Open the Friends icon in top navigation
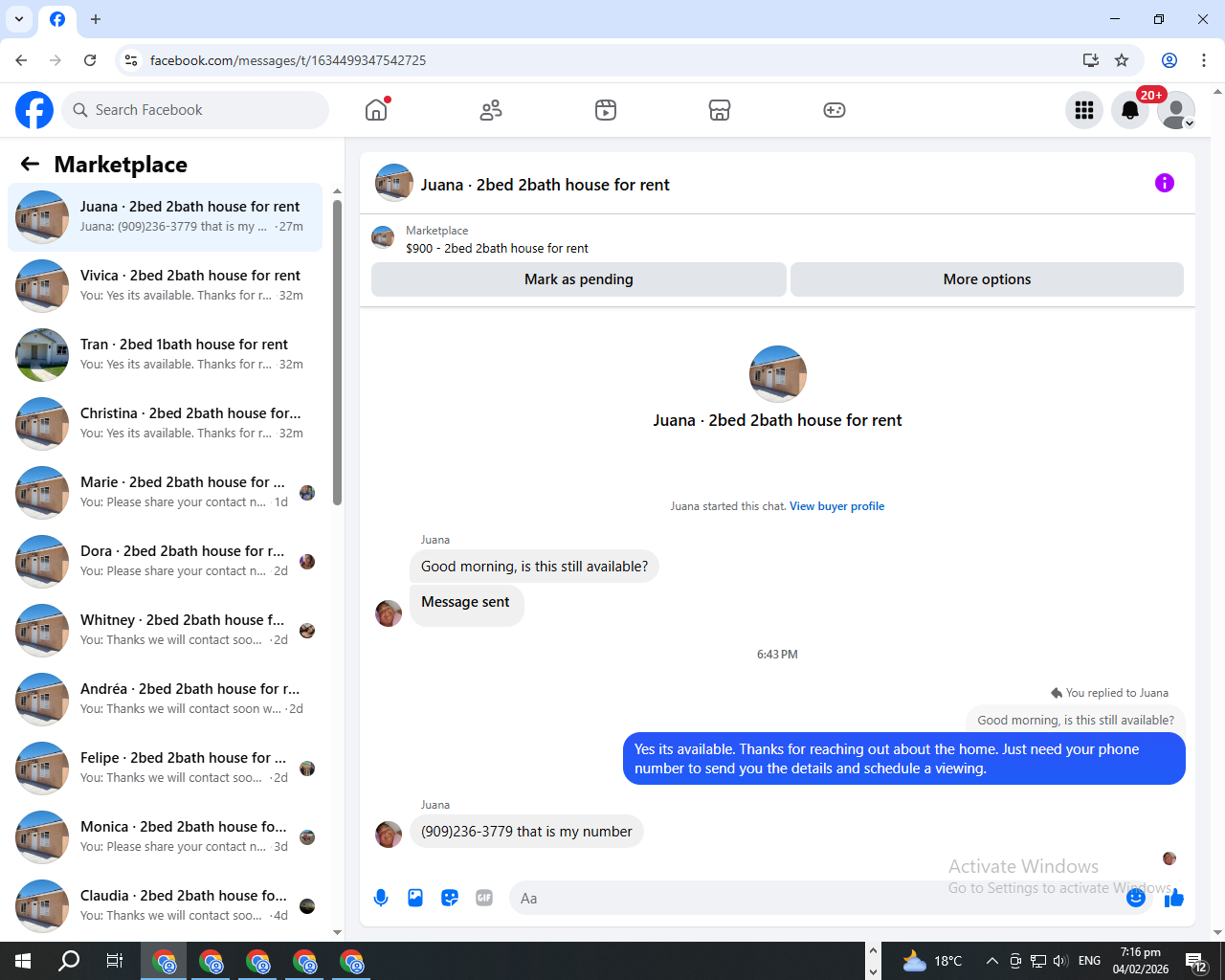Image resolution: width=1225 pixels, height=980 pixels. coord(491,110)
